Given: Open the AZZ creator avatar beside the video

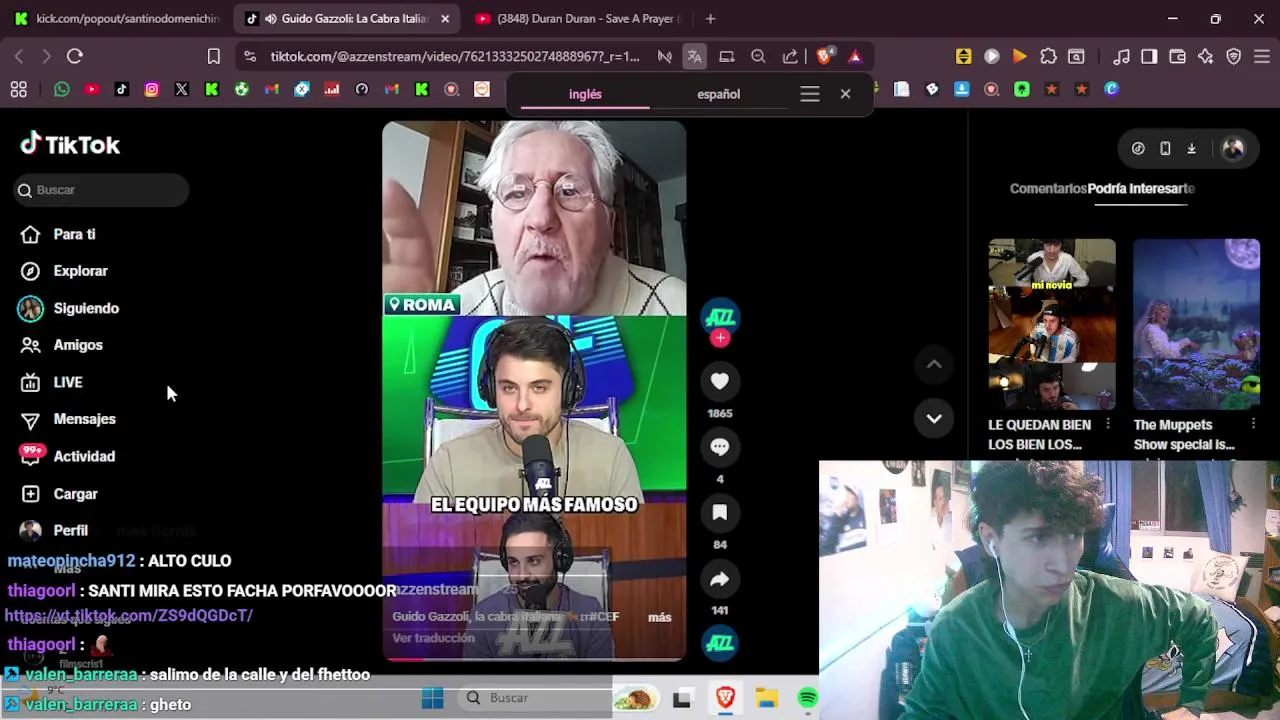Looking at the screenshot, I should pyautogui.click(x=720, y=317).
